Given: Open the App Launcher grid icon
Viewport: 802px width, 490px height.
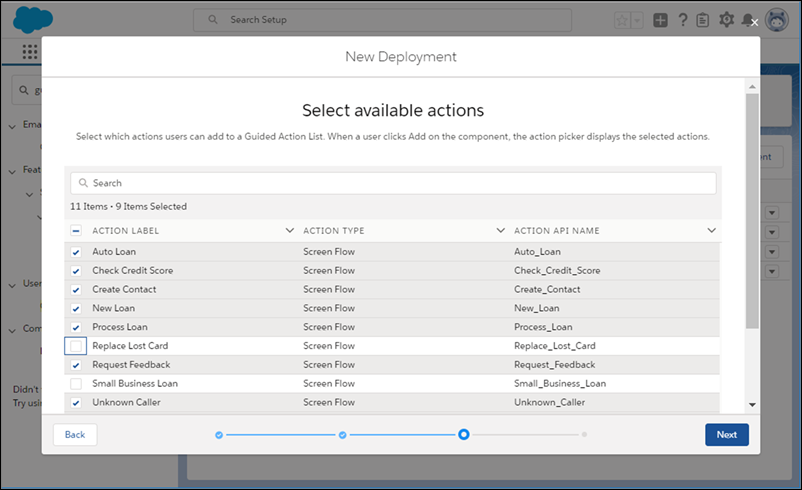Looking at the screenshot, I should tap(30, 52).
